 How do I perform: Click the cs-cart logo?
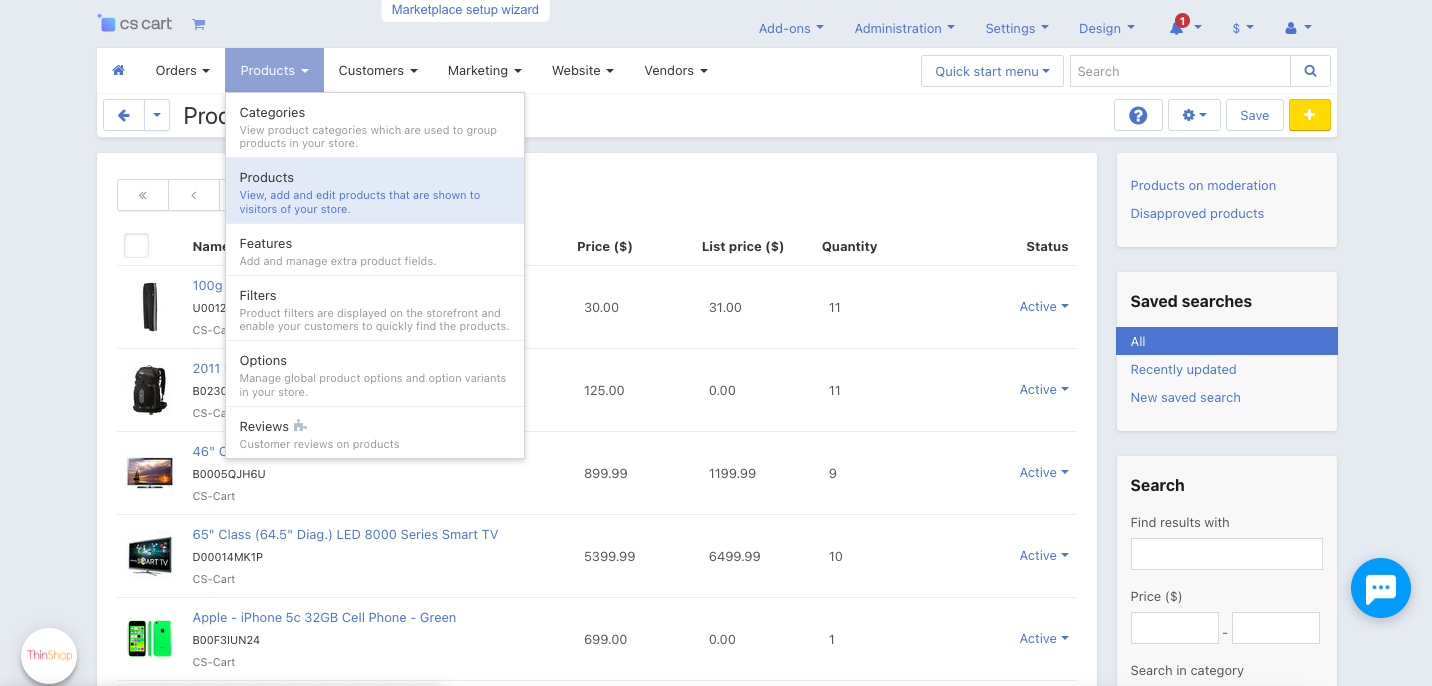134,23
